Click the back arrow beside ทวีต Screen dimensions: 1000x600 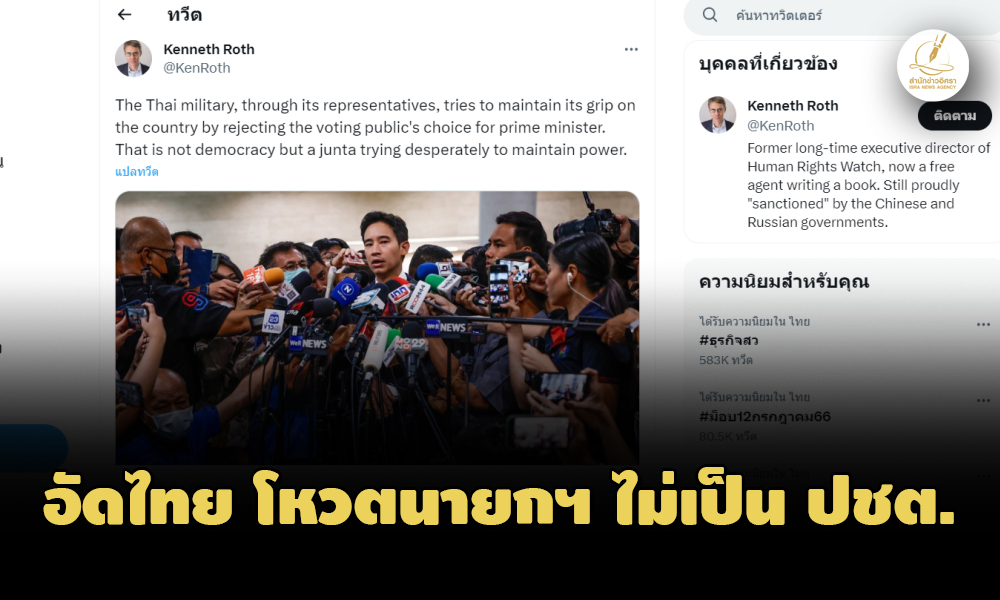click(124, 14)
